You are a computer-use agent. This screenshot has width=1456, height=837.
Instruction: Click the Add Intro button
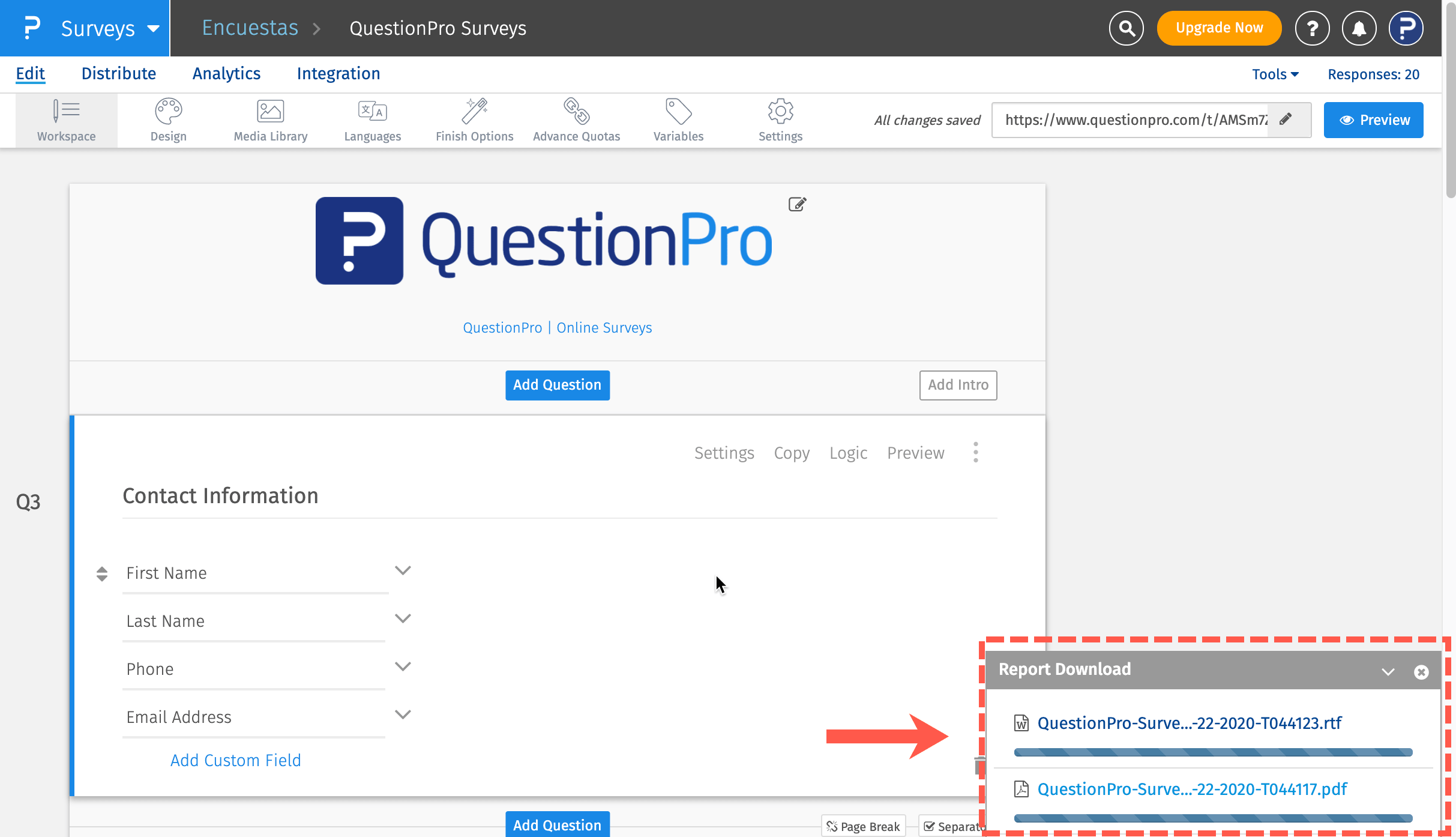point(958,385)
